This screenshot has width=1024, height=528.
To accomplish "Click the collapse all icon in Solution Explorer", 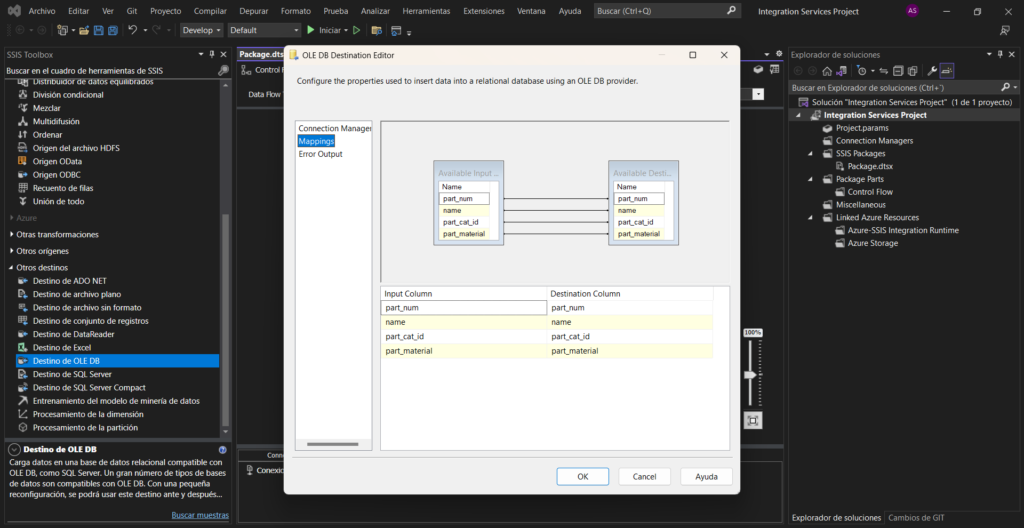I will click(898, 71).
